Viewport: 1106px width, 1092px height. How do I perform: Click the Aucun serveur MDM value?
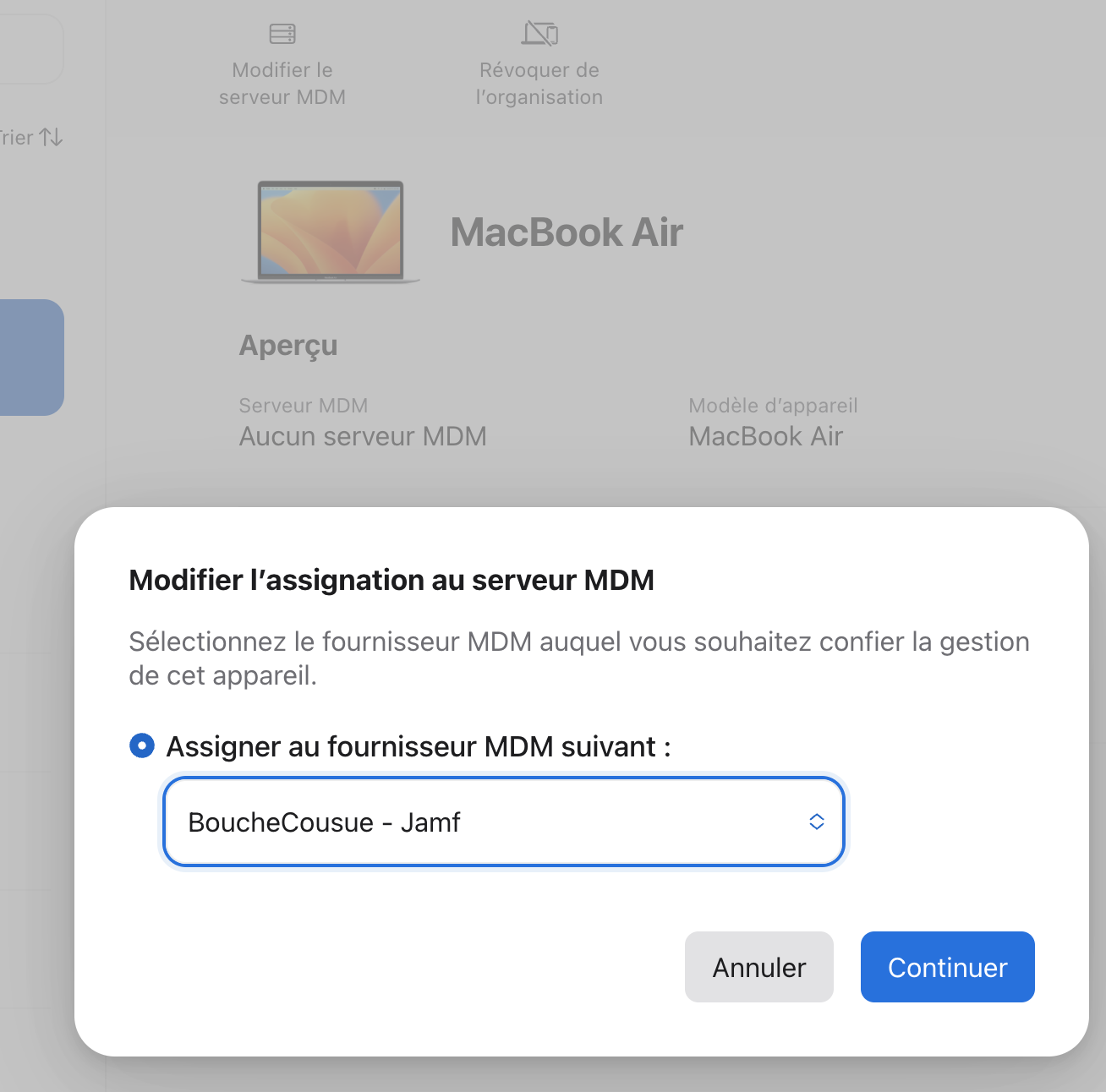pyautogui.click(x=363, y=436)
